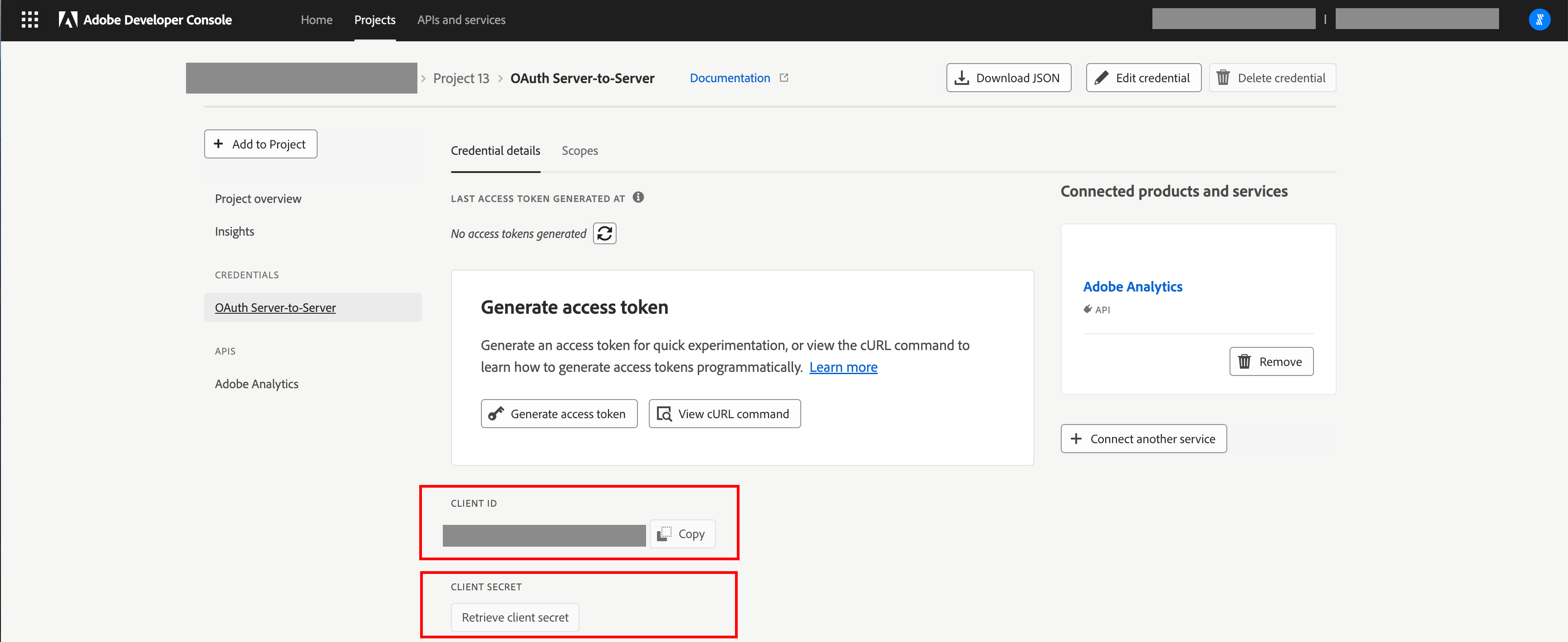Select OAuth Server-to-Server credential in sidebar

(x=313, y=307)
